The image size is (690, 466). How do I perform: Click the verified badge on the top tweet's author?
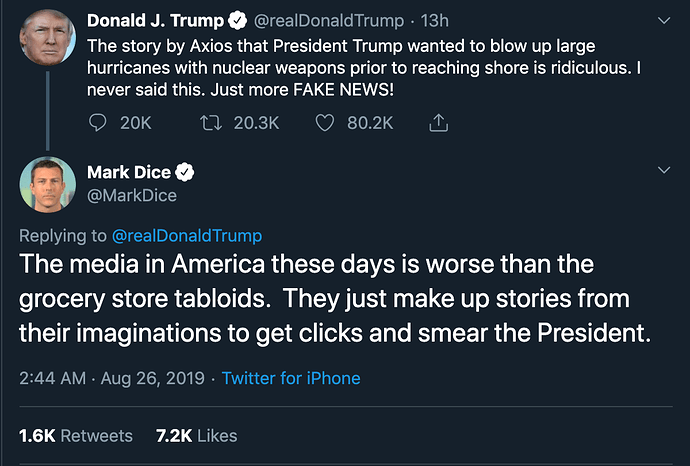(x=236, y=20)
